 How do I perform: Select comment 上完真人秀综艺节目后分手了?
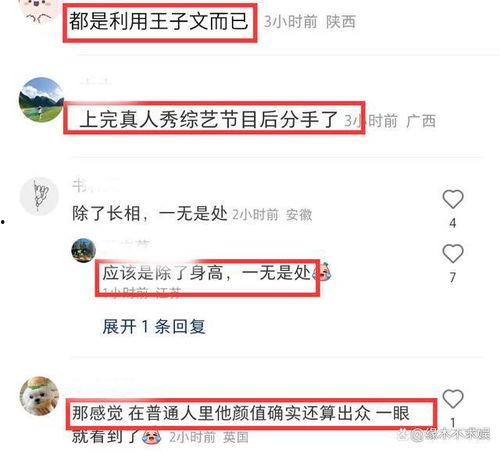pyautogui.click(x=209, y=119)
